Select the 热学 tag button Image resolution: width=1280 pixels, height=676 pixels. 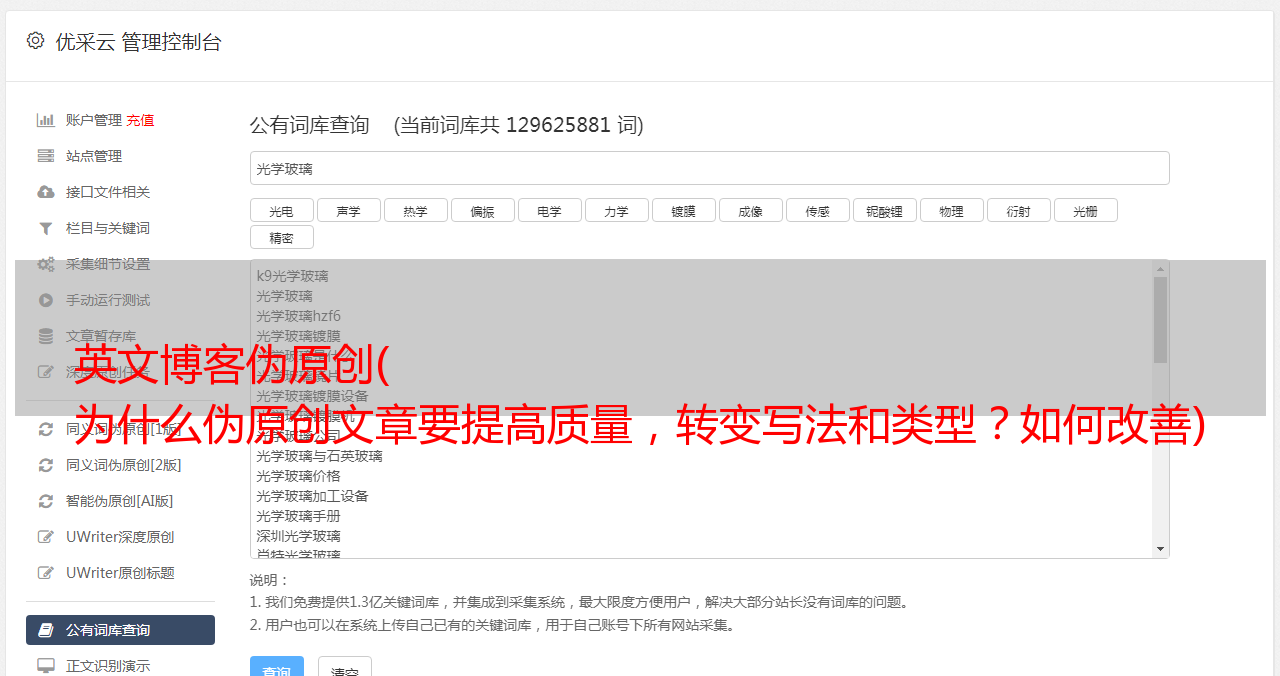click(416, 210)
